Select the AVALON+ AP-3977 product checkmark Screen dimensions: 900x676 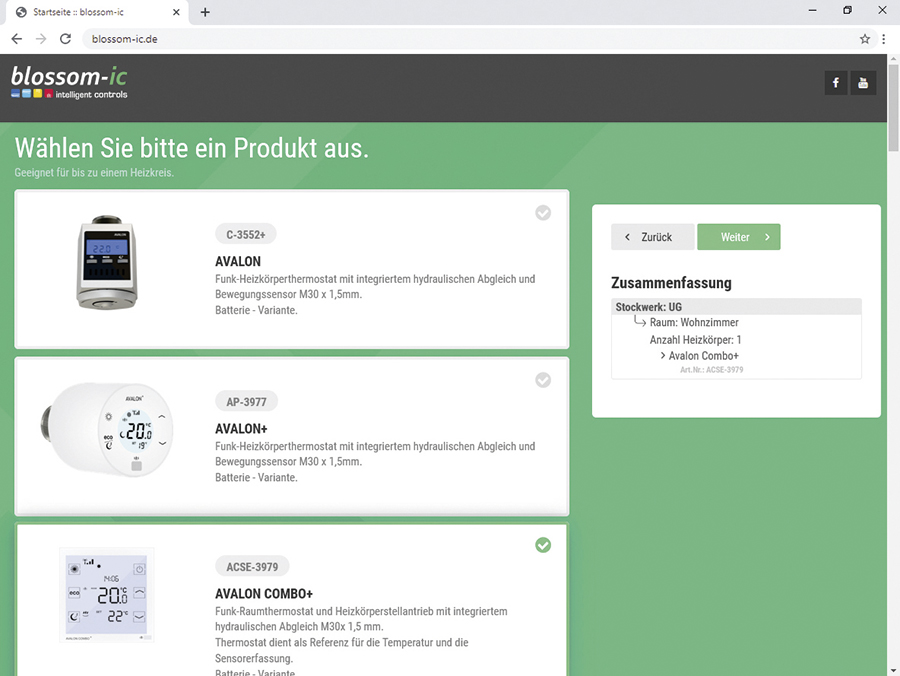pyautogui.click(x=543, y=380)
